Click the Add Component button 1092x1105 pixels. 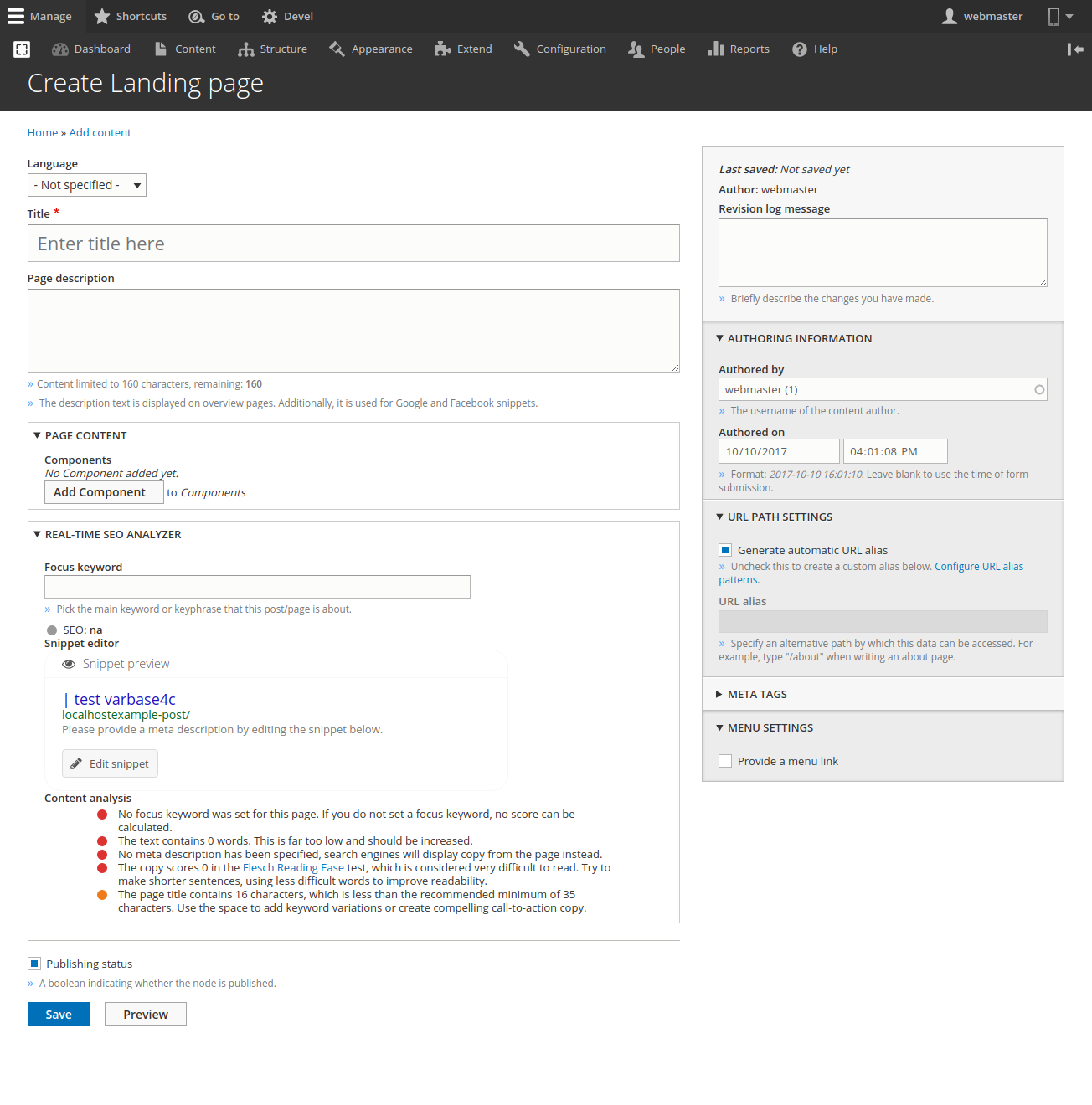tap(100, 492)
